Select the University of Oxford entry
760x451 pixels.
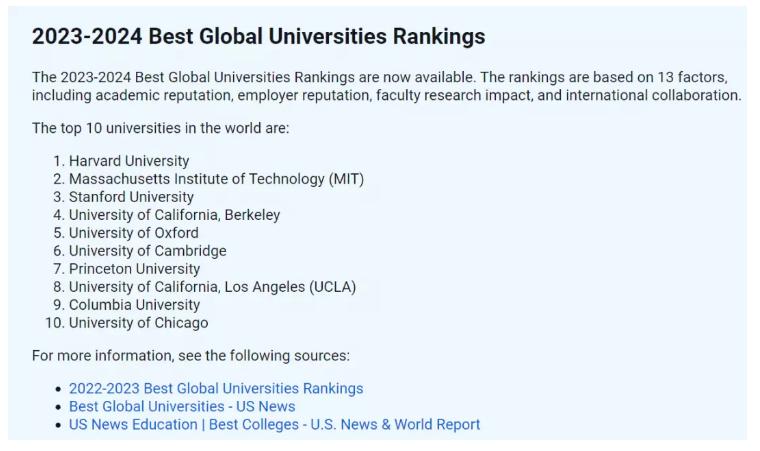pyautogui.click(x=134, y=233)
